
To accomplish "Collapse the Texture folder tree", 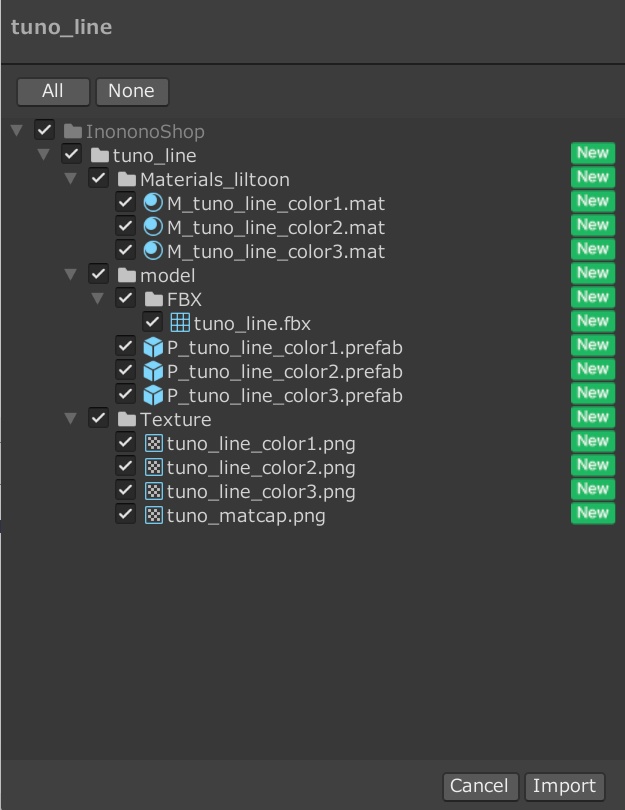I will [x=71, y=419].
